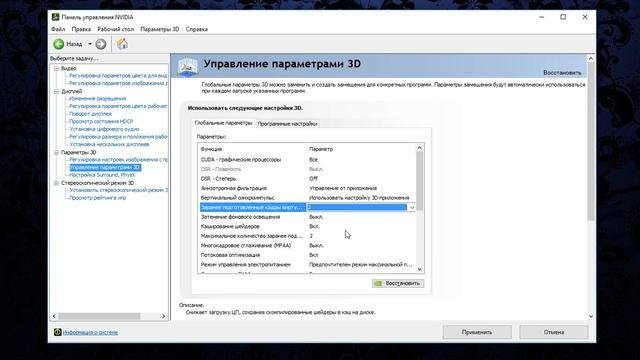Image resolution: width=640 pixels, height=360 pixels.
Task: Click the settings list vertical scrollbar thumb
Action: (420, 181)
